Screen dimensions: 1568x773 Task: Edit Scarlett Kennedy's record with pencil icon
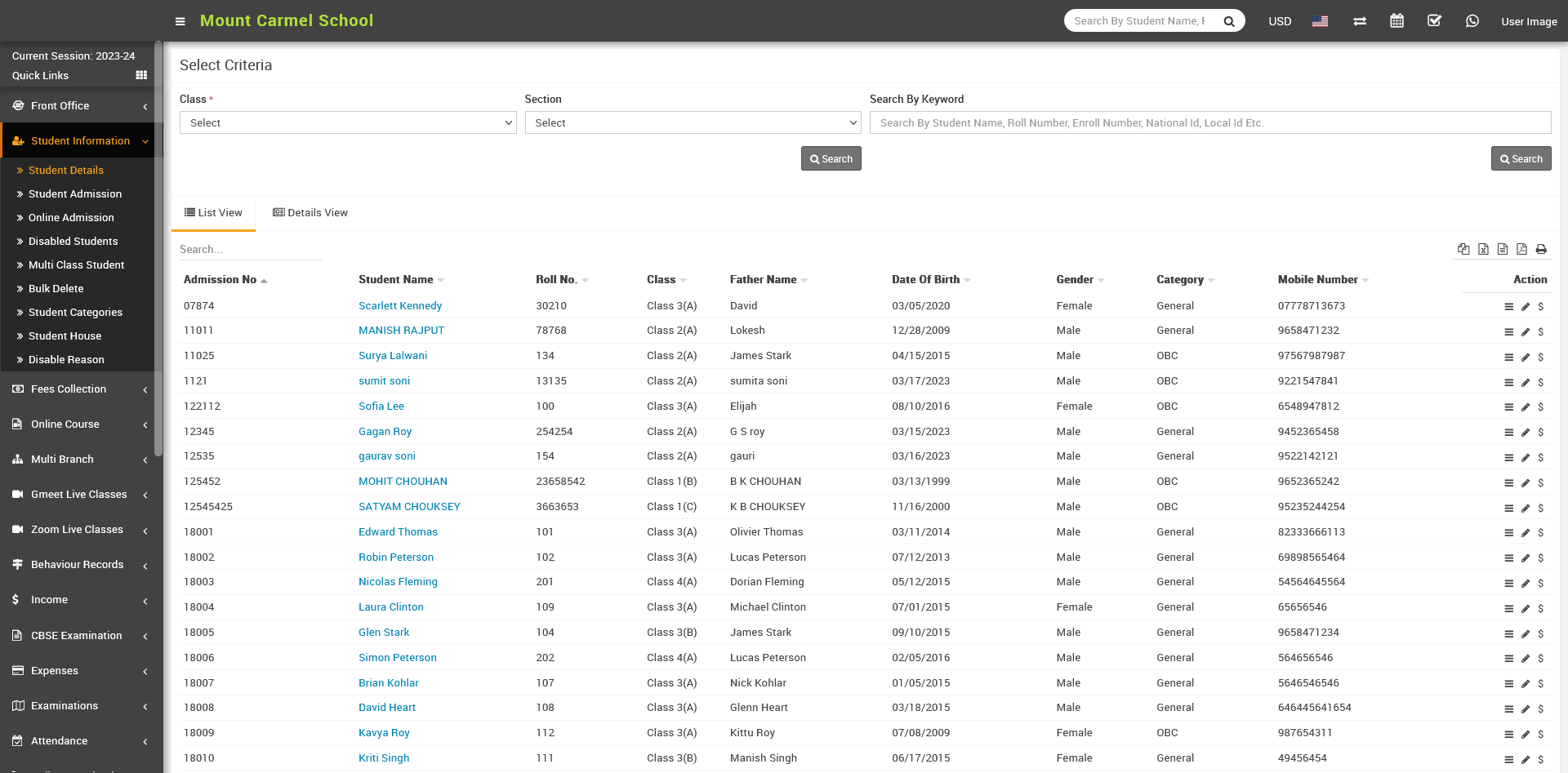click(x=1525, y=307)
